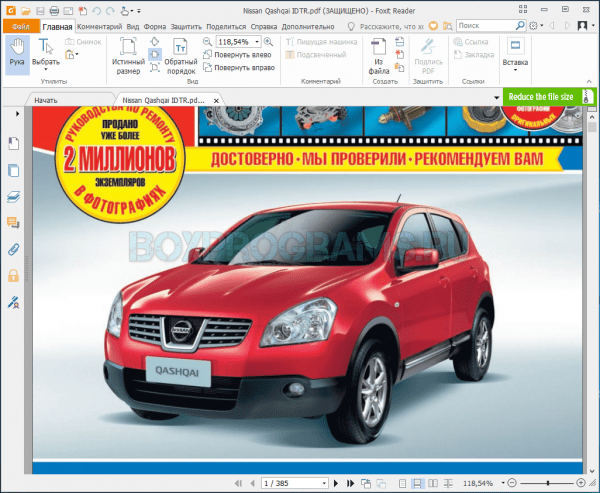Screen dimensions: 600x493
Task: Open the 1 / 385 page number dropdown
Action: click(x=324, y=483)
